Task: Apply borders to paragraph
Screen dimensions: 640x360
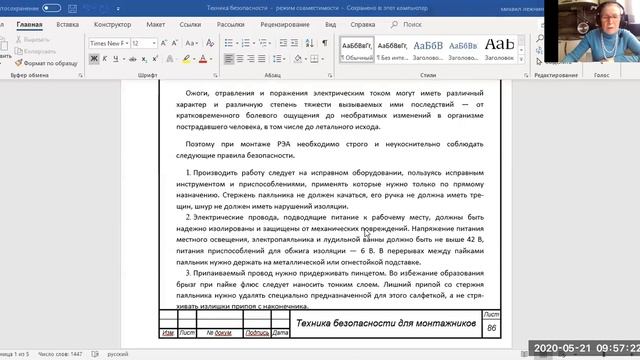Action: pos(314,59)
